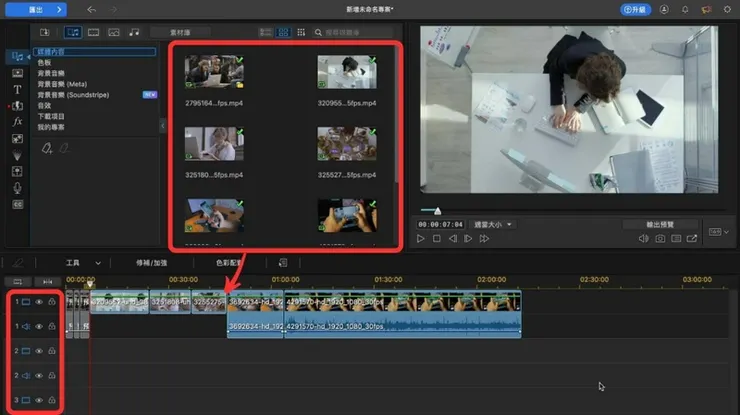Show only audio media filter
Screen dimensions: 740x415
134,32
